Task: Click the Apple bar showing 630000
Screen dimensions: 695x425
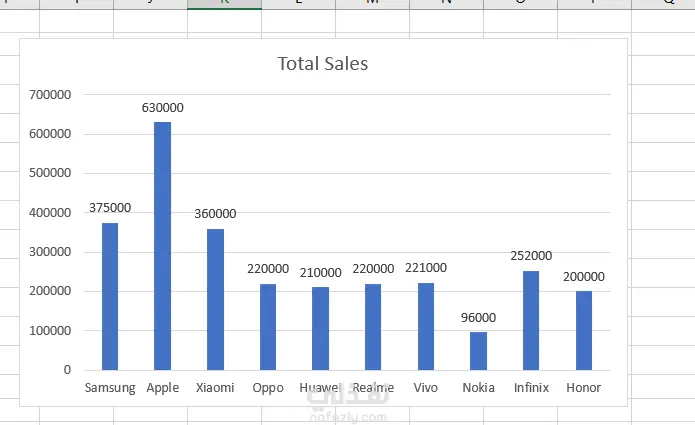Action: (162, 246)
